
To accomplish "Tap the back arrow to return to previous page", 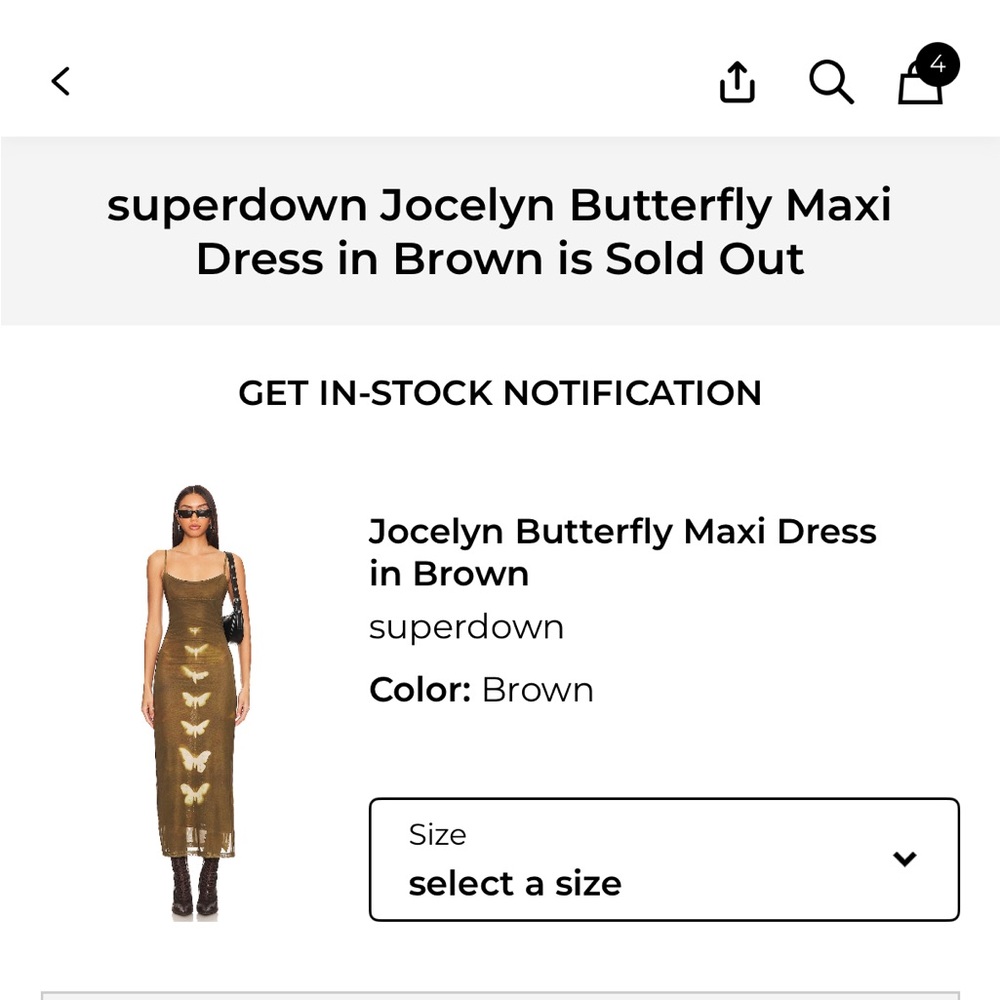I will pos(60,81).
